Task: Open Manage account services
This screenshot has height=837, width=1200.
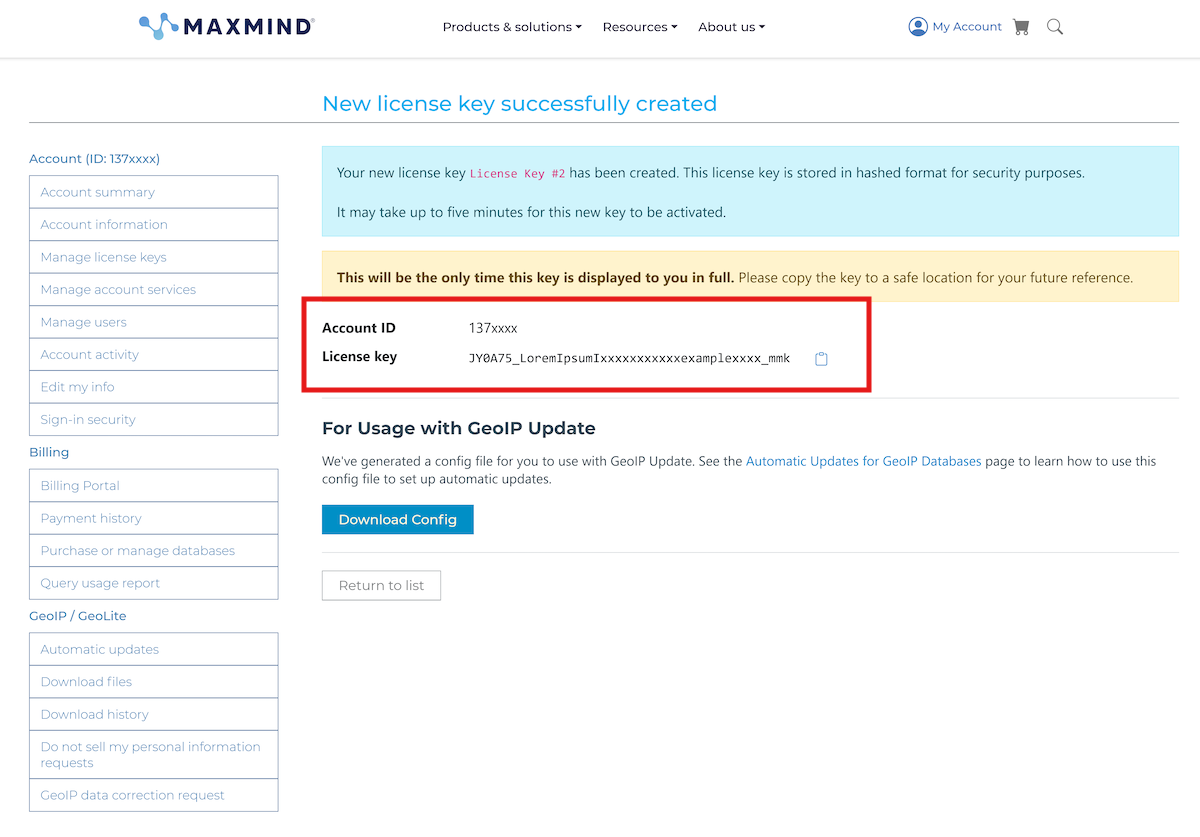Action: (154, 289)
